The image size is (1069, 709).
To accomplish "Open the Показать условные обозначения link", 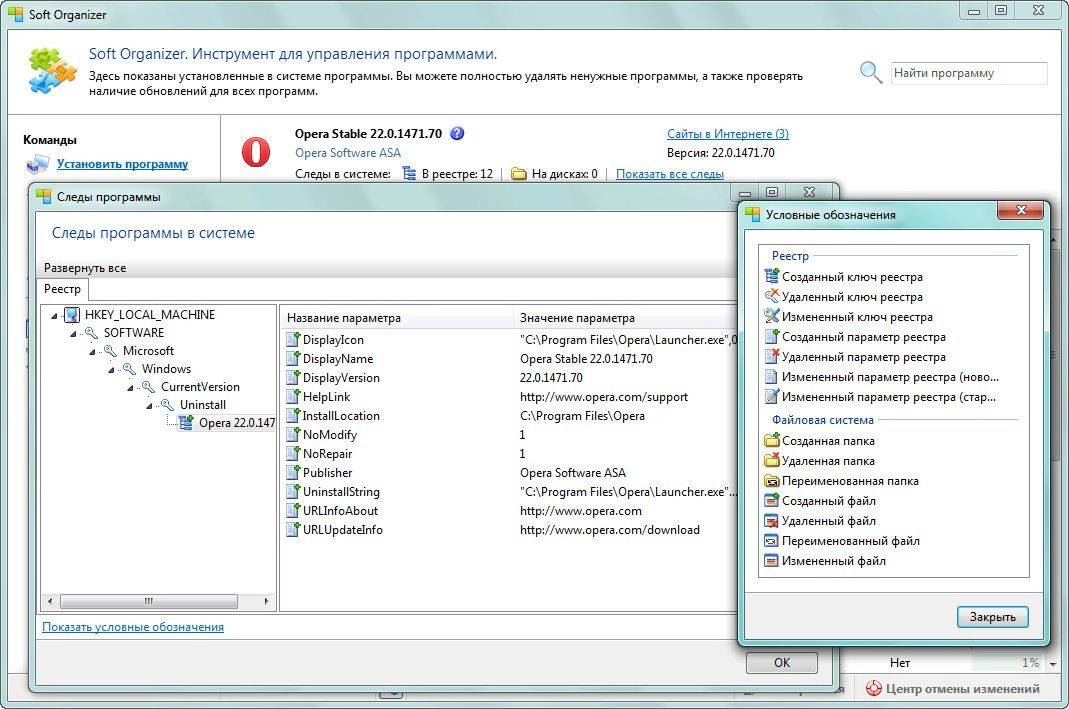I will (133, 627).
